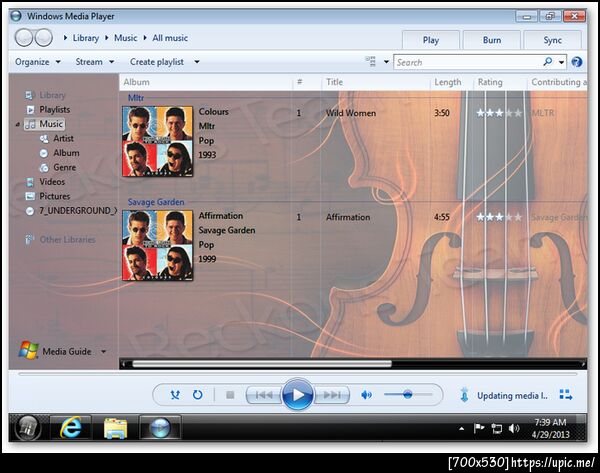The image size is (600, 473).
Task: Open the Media Guide dropdown arrow
Action: click(x=103, y=351)
